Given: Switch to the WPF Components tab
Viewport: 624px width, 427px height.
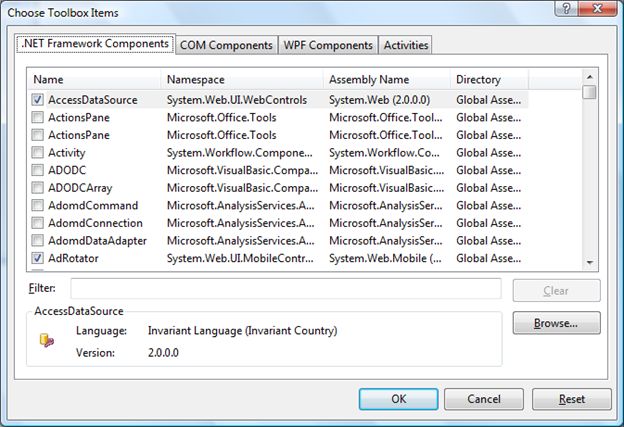Looking at the screenshot, I should (x=328, y=45).
